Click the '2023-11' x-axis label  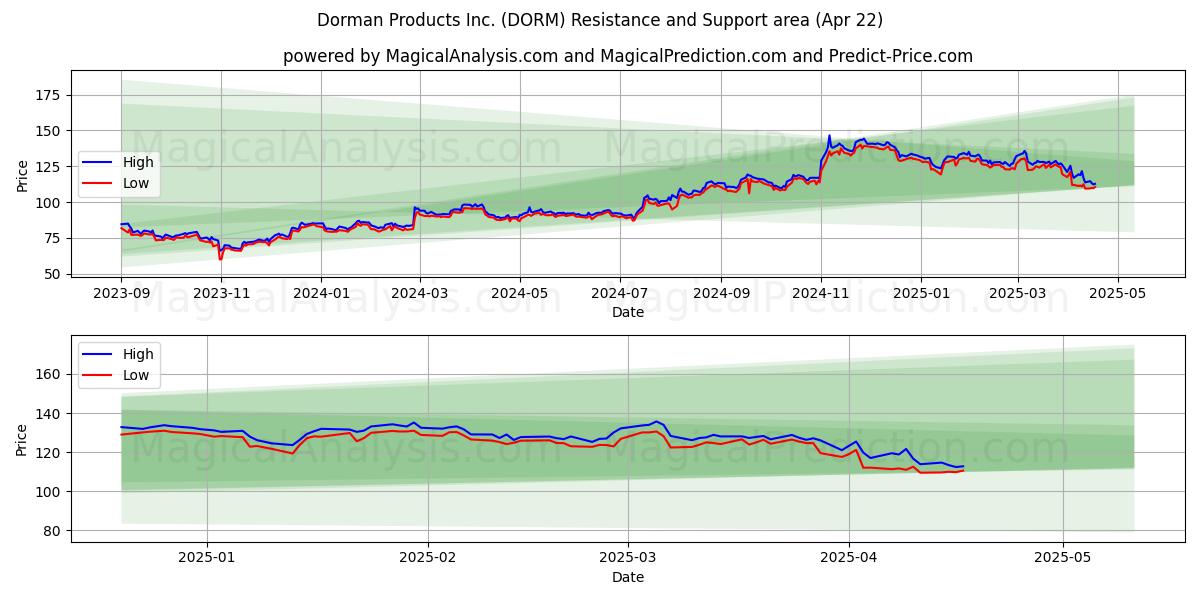point(221,295)
